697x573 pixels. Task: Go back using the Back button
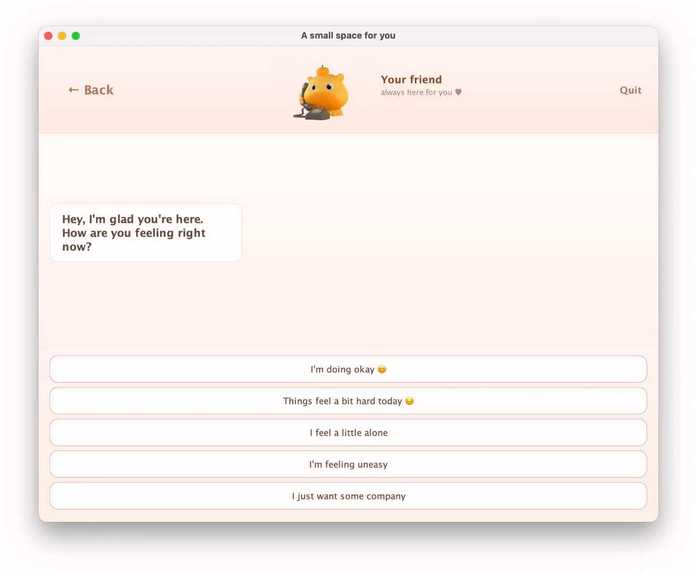(x=91, y=90)
